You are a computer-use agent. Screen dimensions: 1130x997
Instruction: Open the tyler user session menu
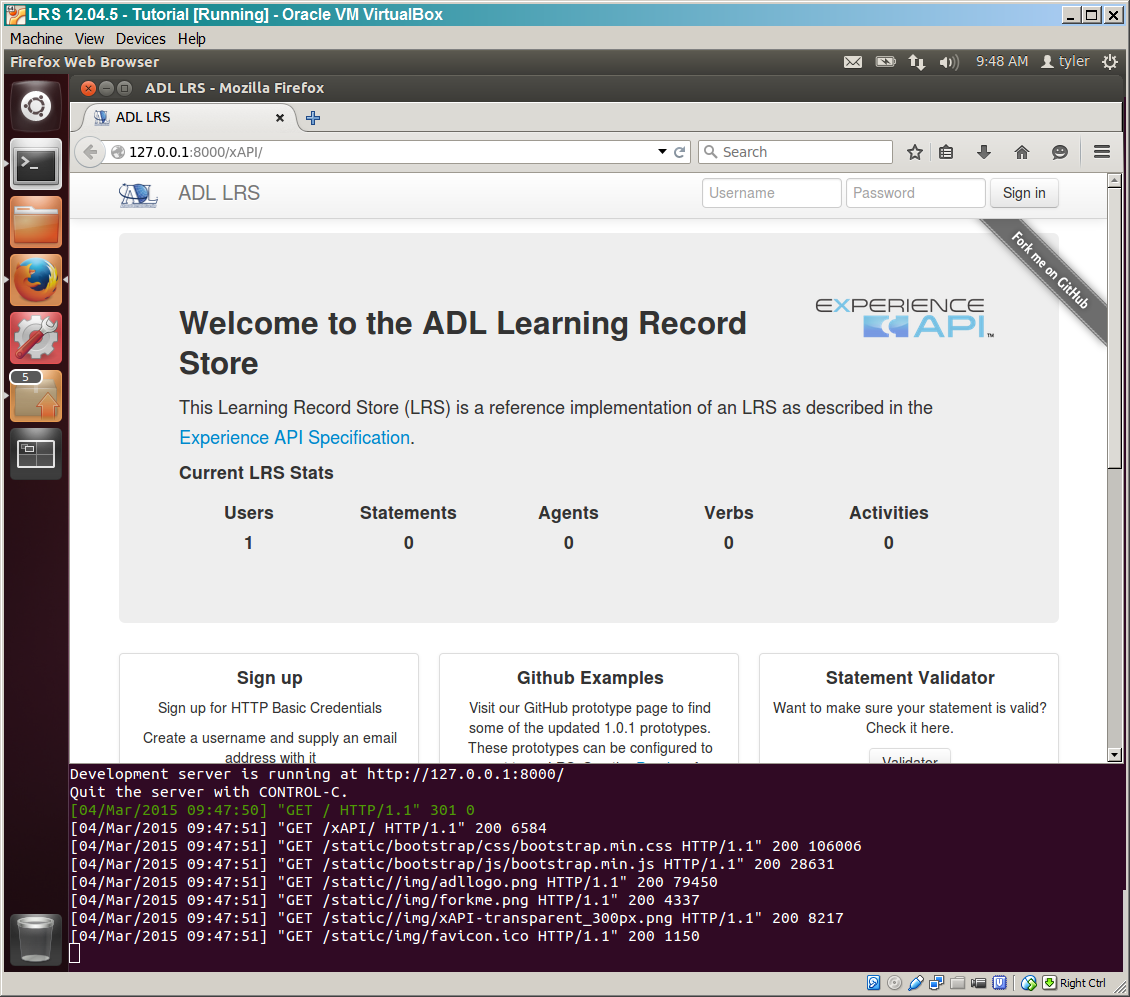click(x=1065, y=62)
